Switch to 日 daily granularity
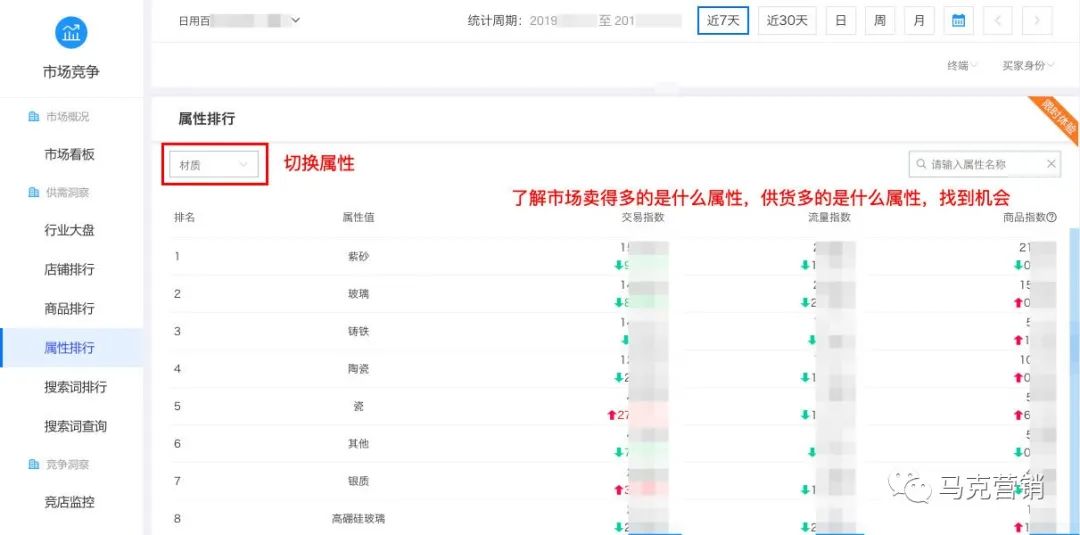 pos(840,20)
